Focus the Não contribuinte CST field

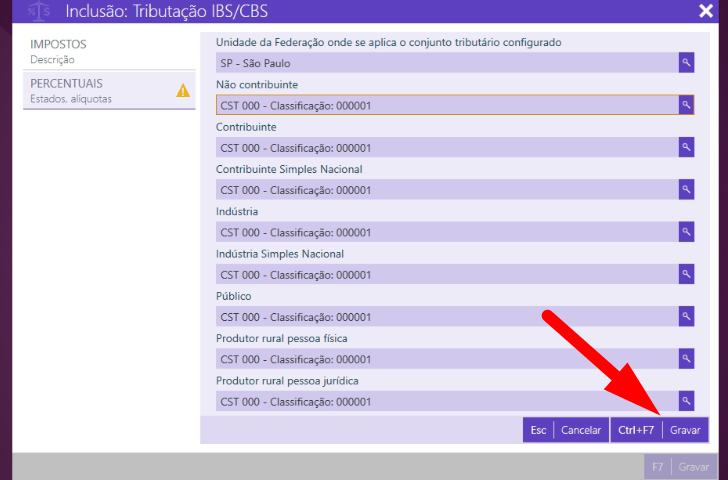point(446,105)
